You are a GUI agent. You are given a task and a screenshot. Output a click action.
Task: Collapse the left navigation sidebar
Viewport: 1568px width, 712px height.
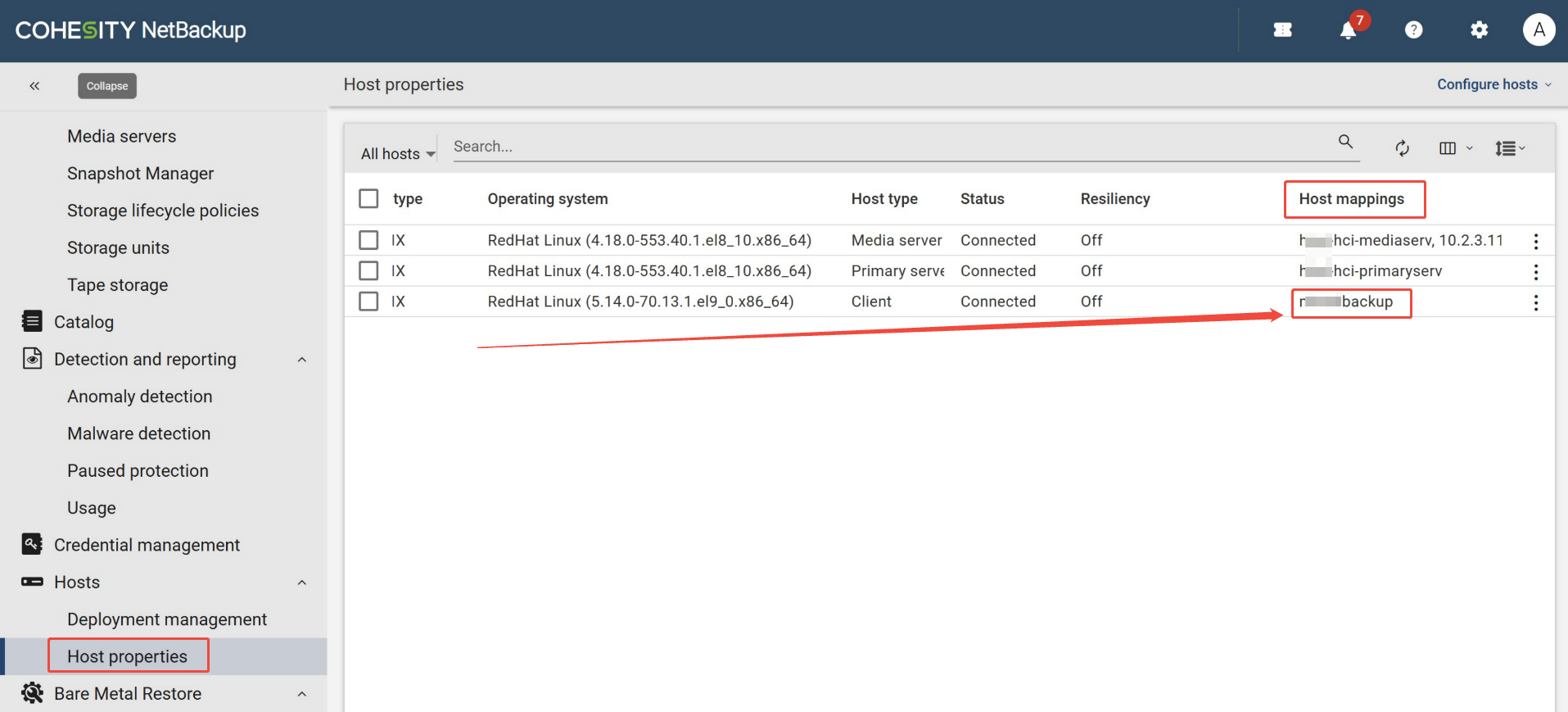pyautogui.click(x=34, y=86)
